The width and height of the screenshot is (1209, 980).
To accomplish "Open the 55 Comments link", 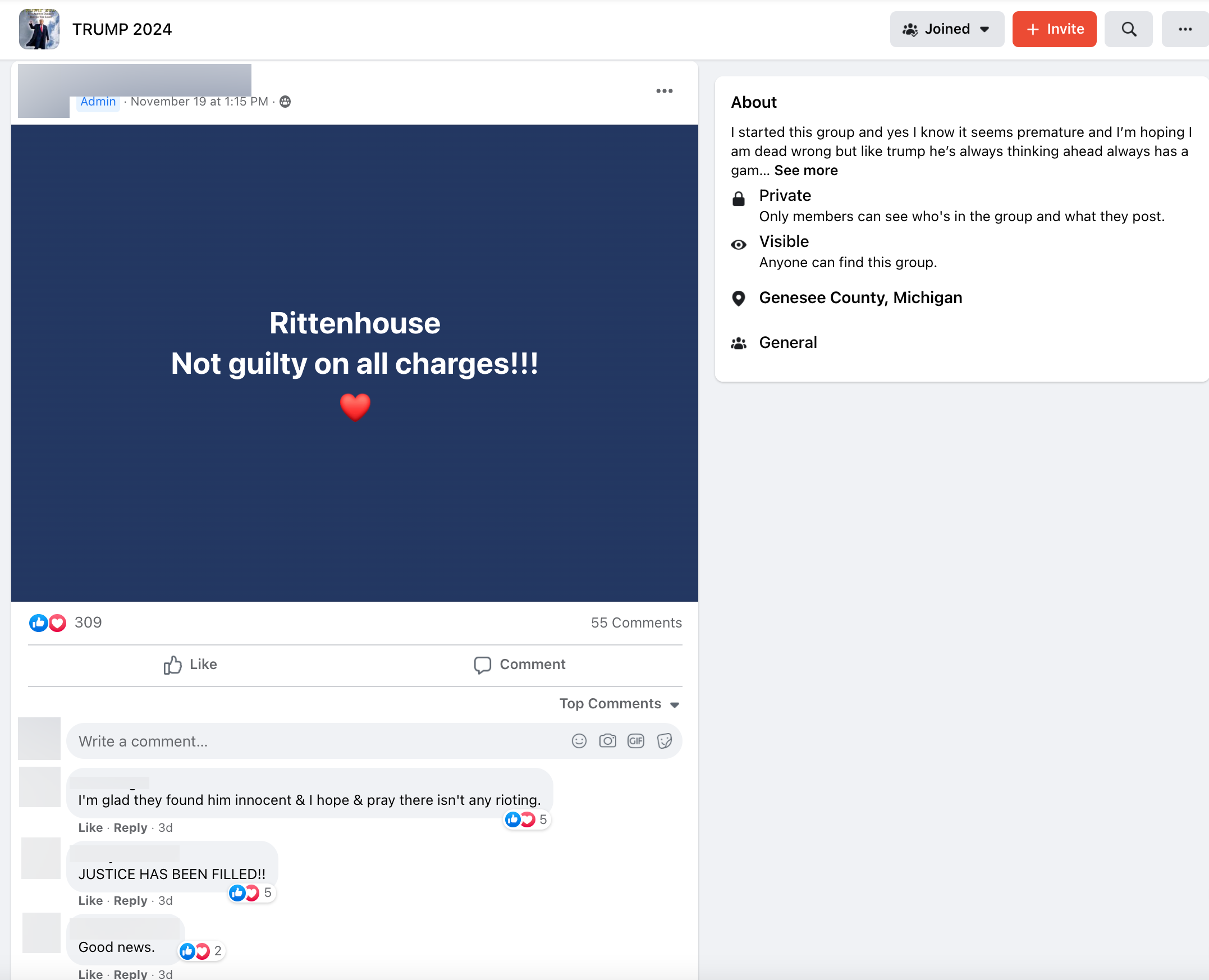I will pyautogui.click(x=636, y=622).
